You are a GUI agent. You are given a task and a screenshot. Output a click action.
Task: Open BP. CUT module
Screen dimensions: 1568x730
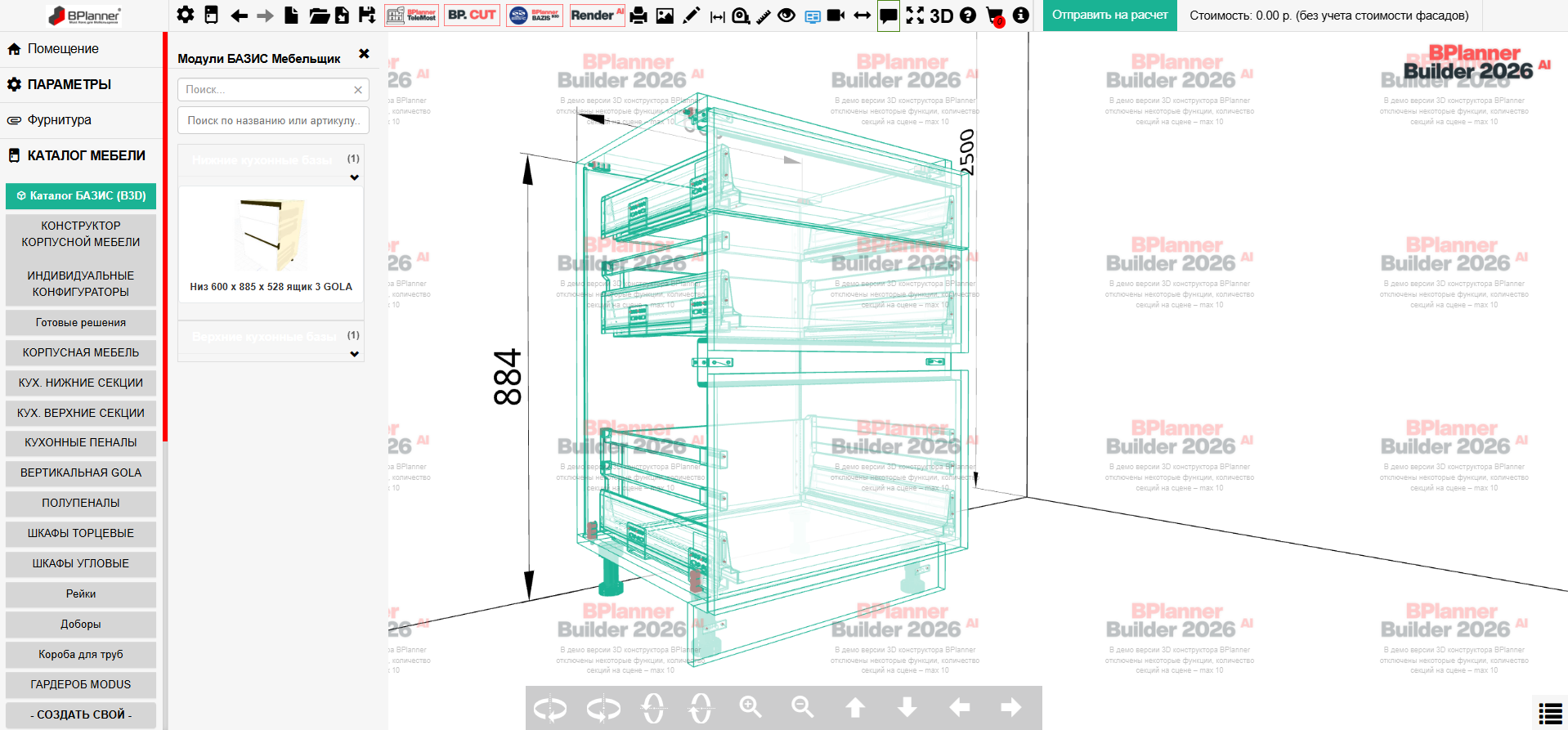(472, 15)
